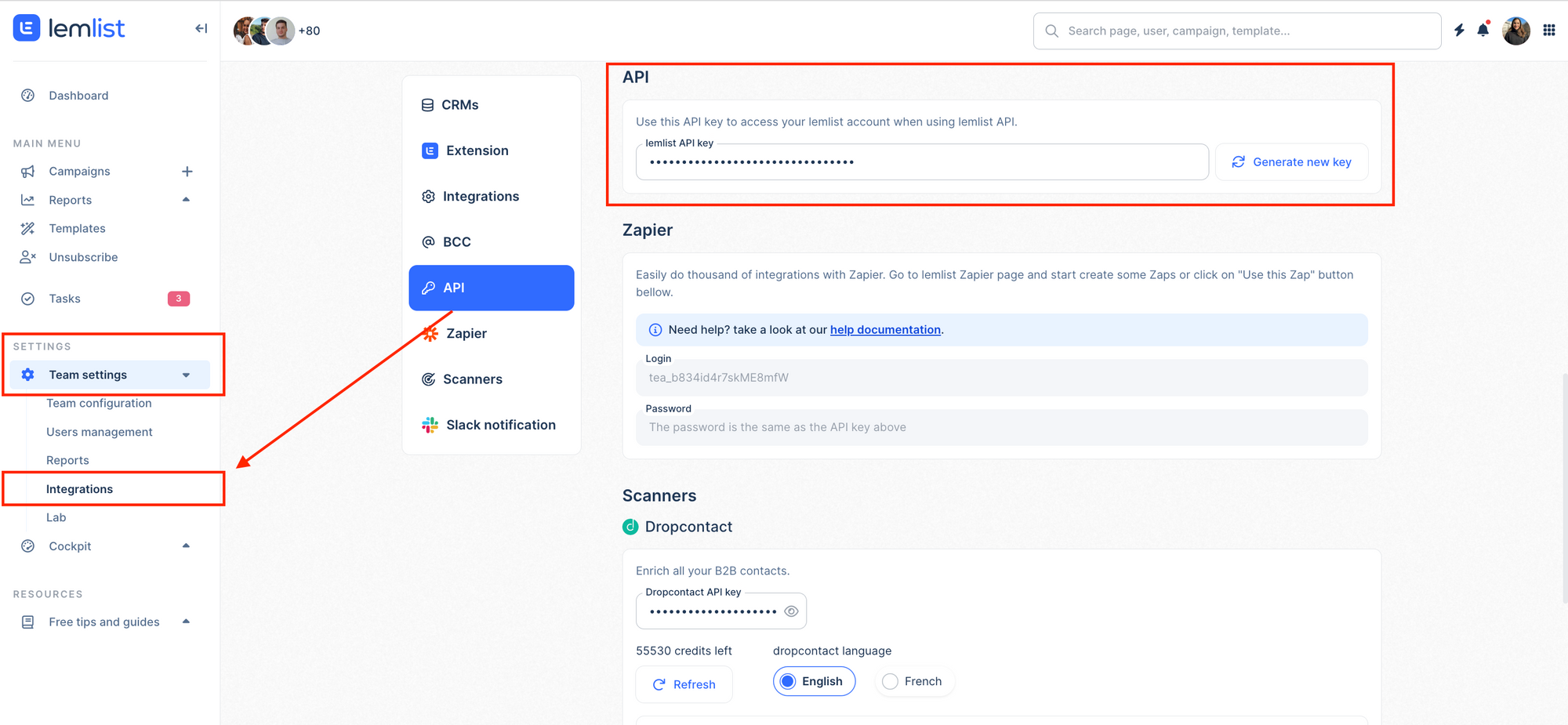Collapse the sidebar with the arrow icon
The height and width of the screenshot is (725, 1568).
(201, 29)
